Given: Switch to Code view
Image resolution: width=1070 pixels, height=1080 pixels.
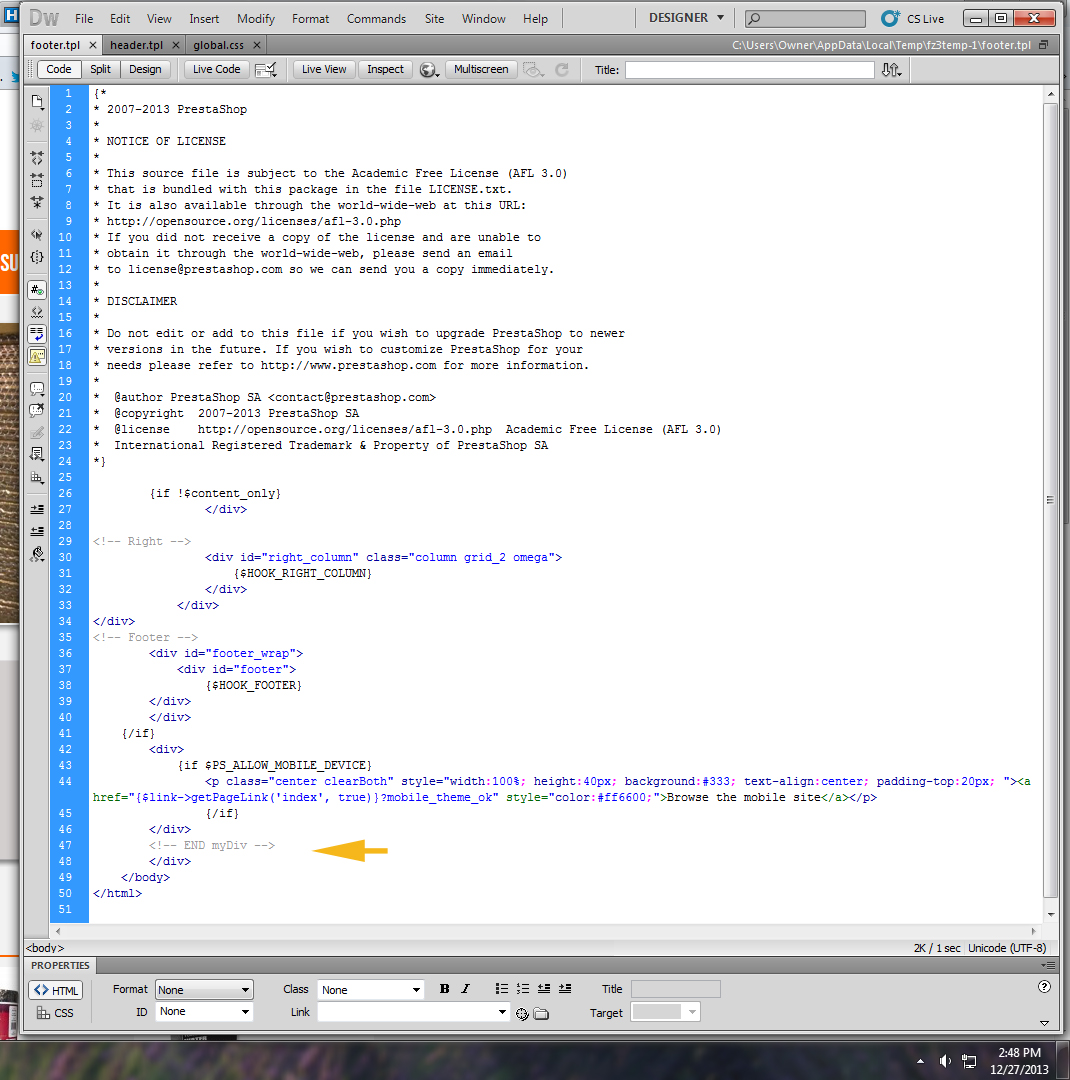Looking at the screenshot, I should 59,70.
